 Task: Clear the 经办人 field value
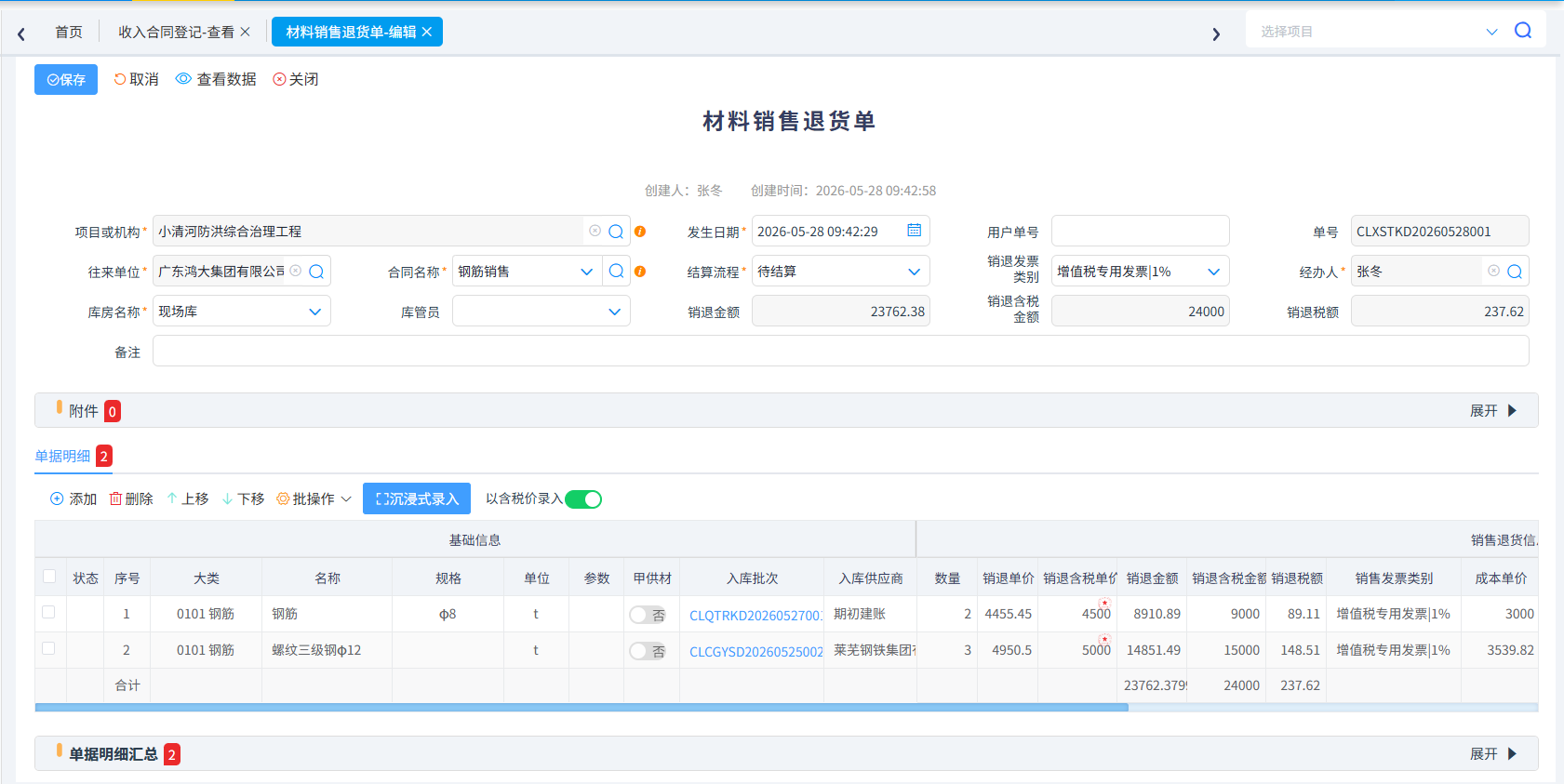[x=1494, y=271]
